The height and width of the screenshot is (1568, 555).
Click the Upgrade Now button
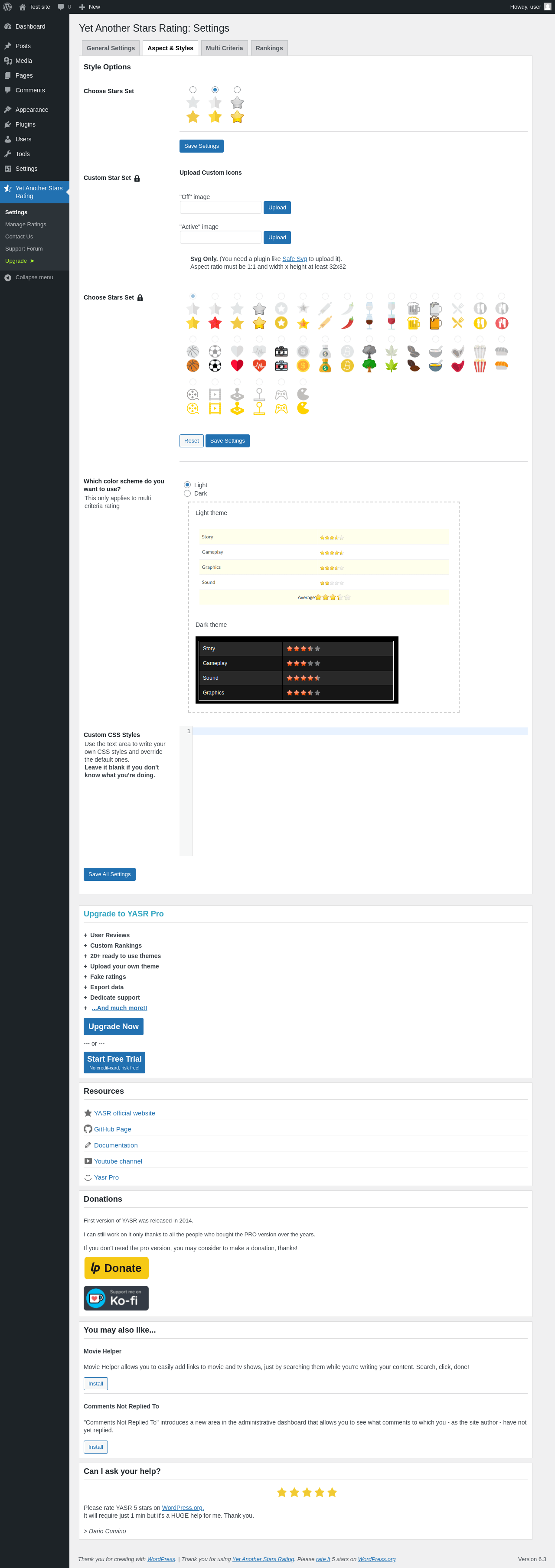click(113, 1027)
